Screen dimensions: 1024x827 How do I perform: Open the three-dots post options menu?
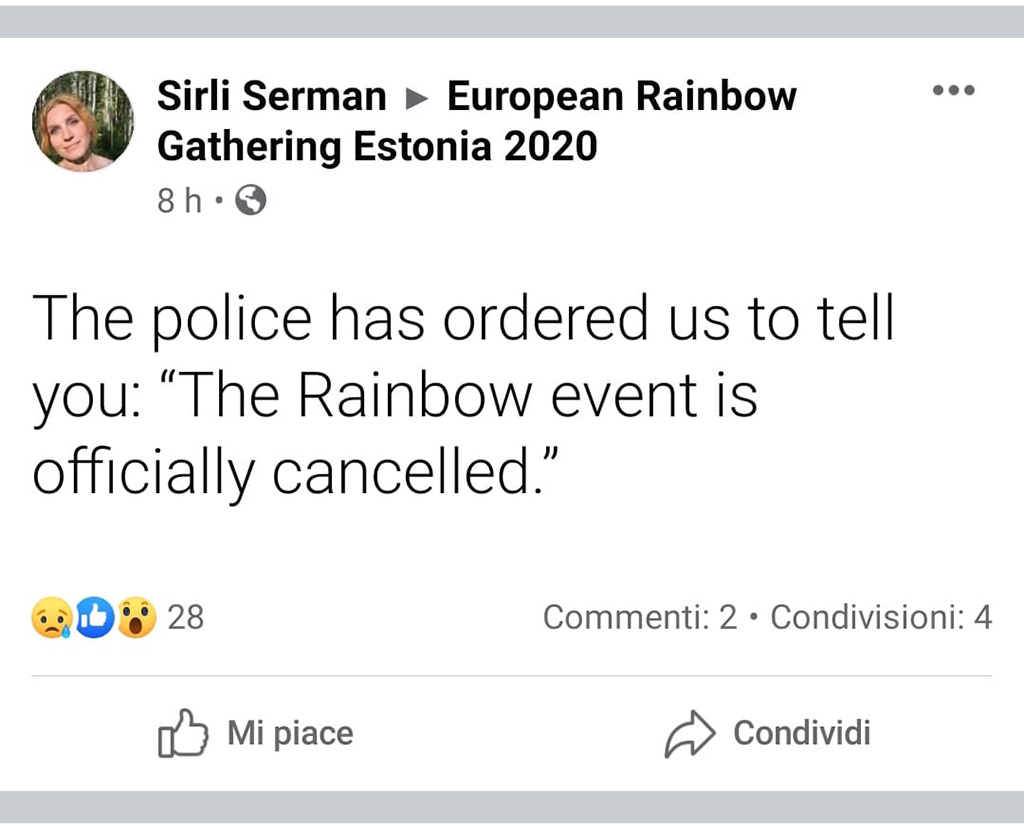point(952,91)
